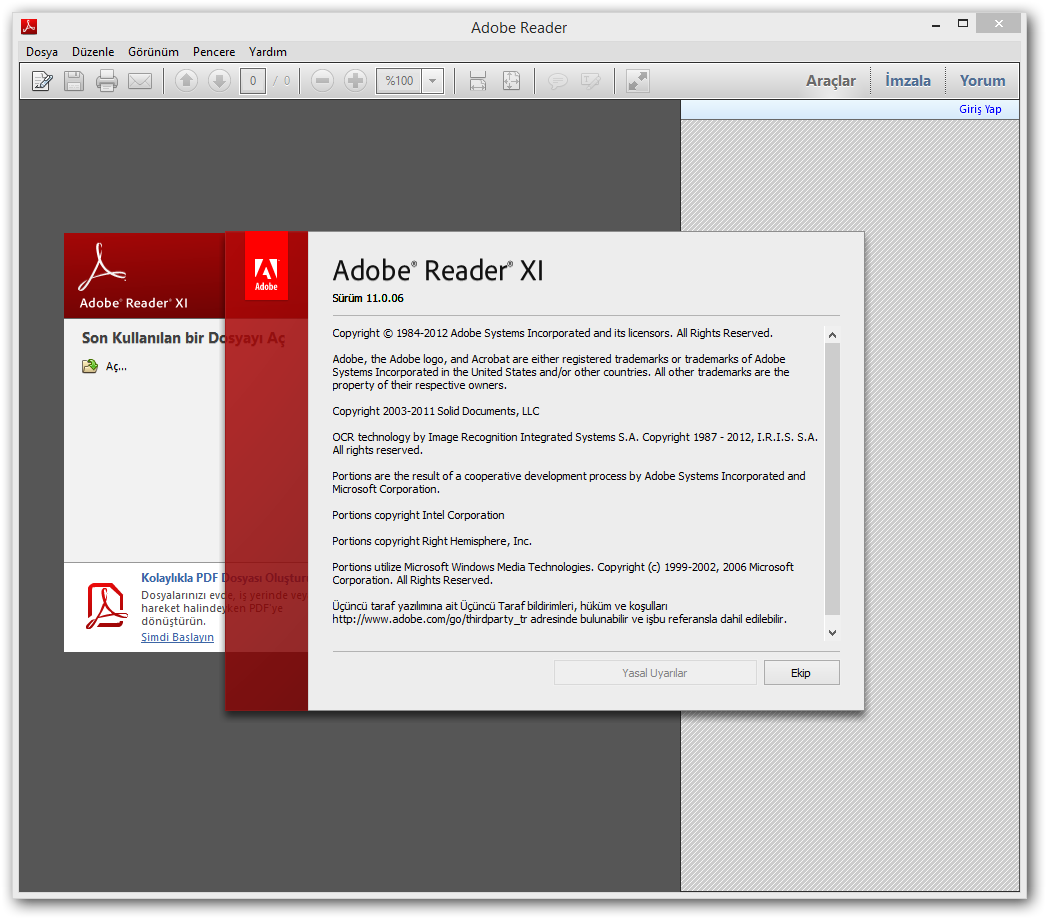Zoom in using the plus icon

355,81
